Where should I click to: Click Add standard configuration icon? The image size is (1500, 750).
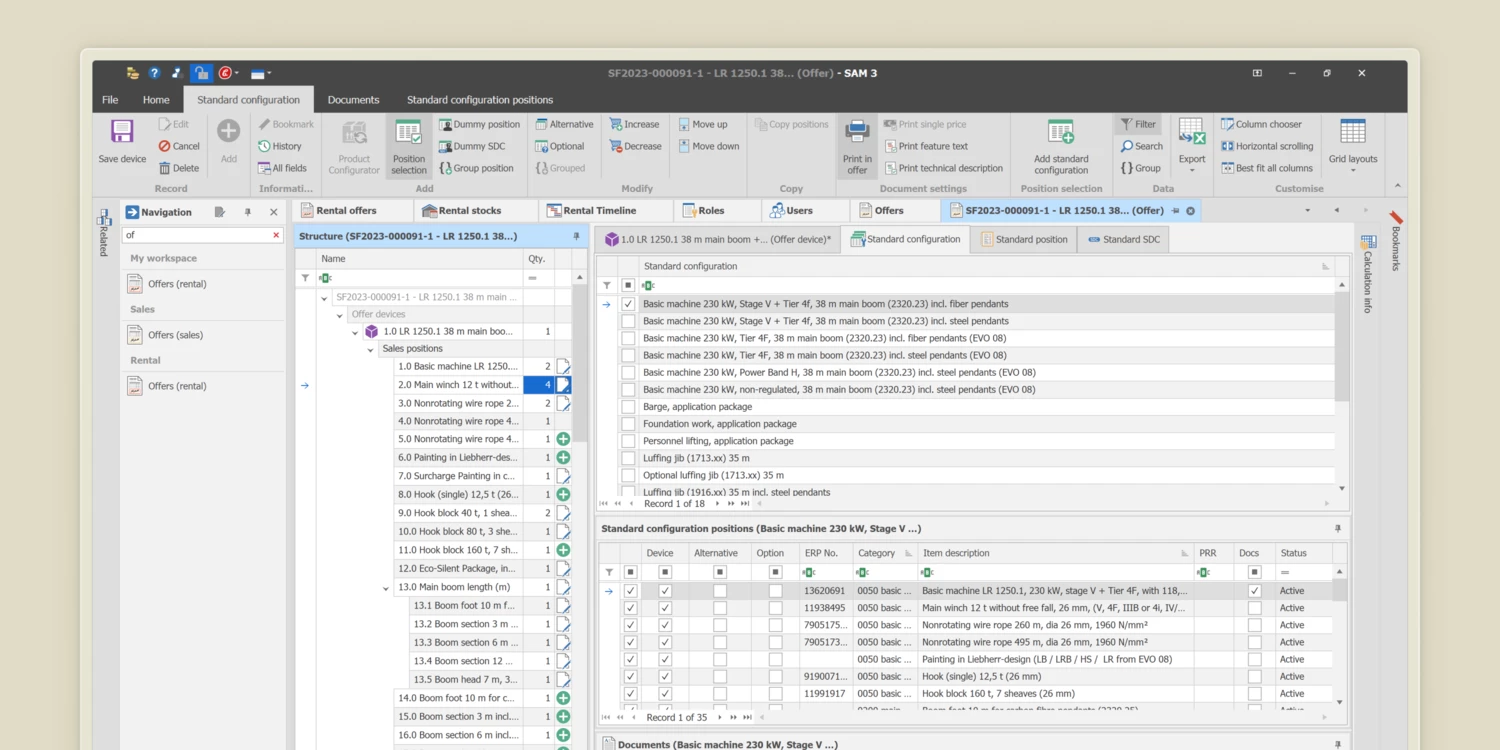1061,133
